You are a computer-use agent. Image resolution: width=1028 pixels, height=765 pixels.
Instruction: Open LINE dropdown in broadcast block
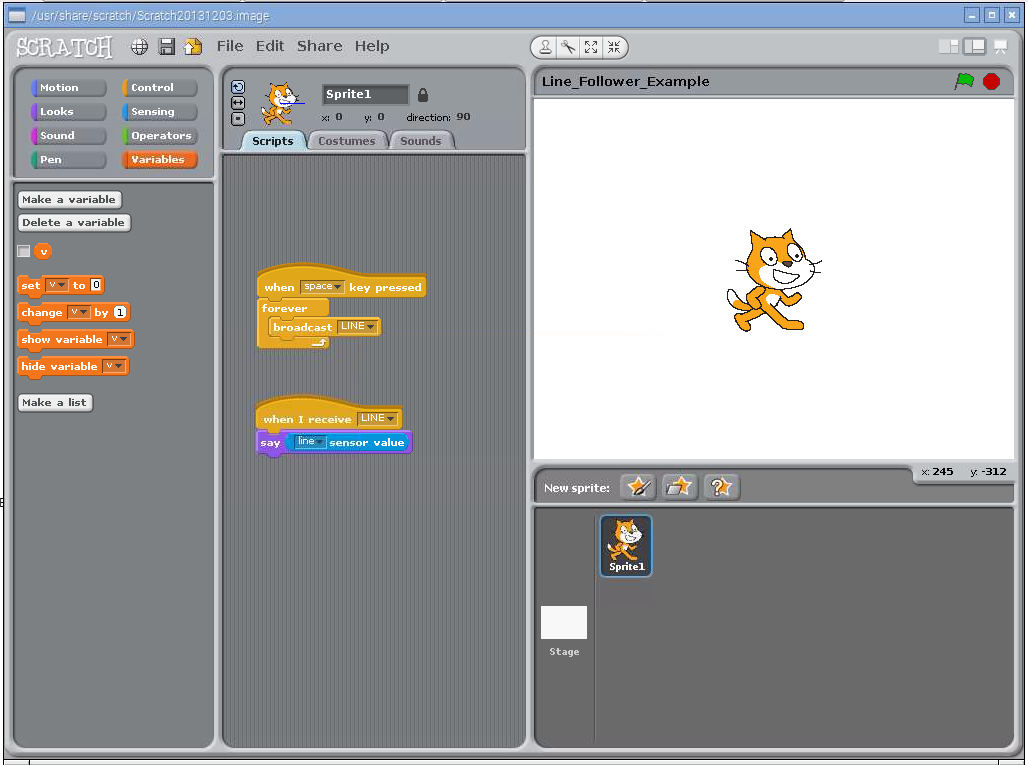point(357,326)
